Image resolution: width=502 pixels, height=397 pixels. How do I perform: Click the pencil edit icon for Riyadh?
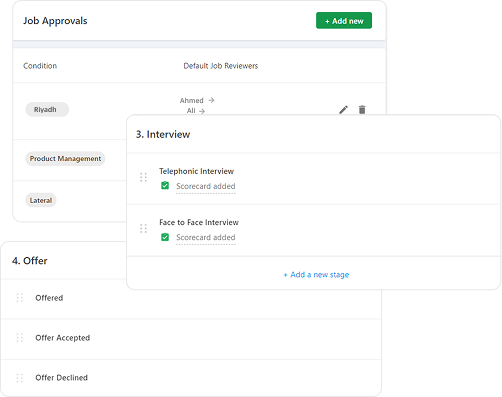(343, 110)
